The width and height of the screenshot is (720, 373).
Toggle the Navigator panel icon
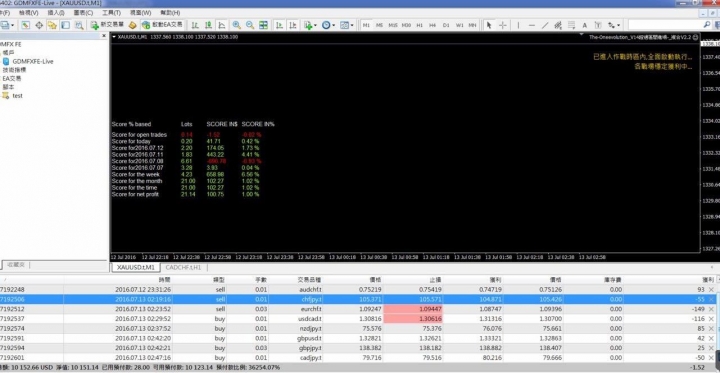click(x=52, y=25)
